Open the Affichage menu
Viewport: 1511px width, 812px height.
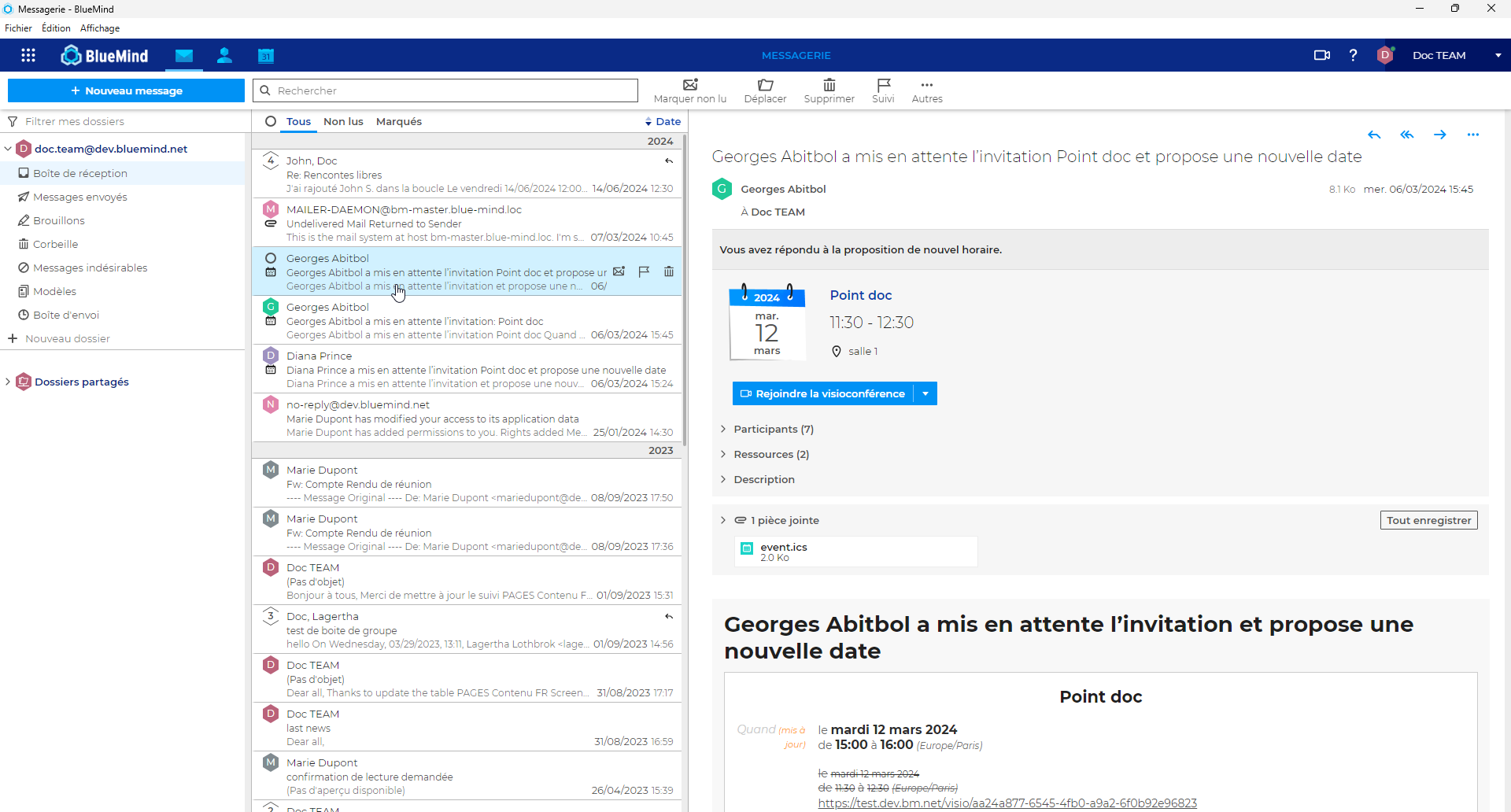(x=100, y=28)
